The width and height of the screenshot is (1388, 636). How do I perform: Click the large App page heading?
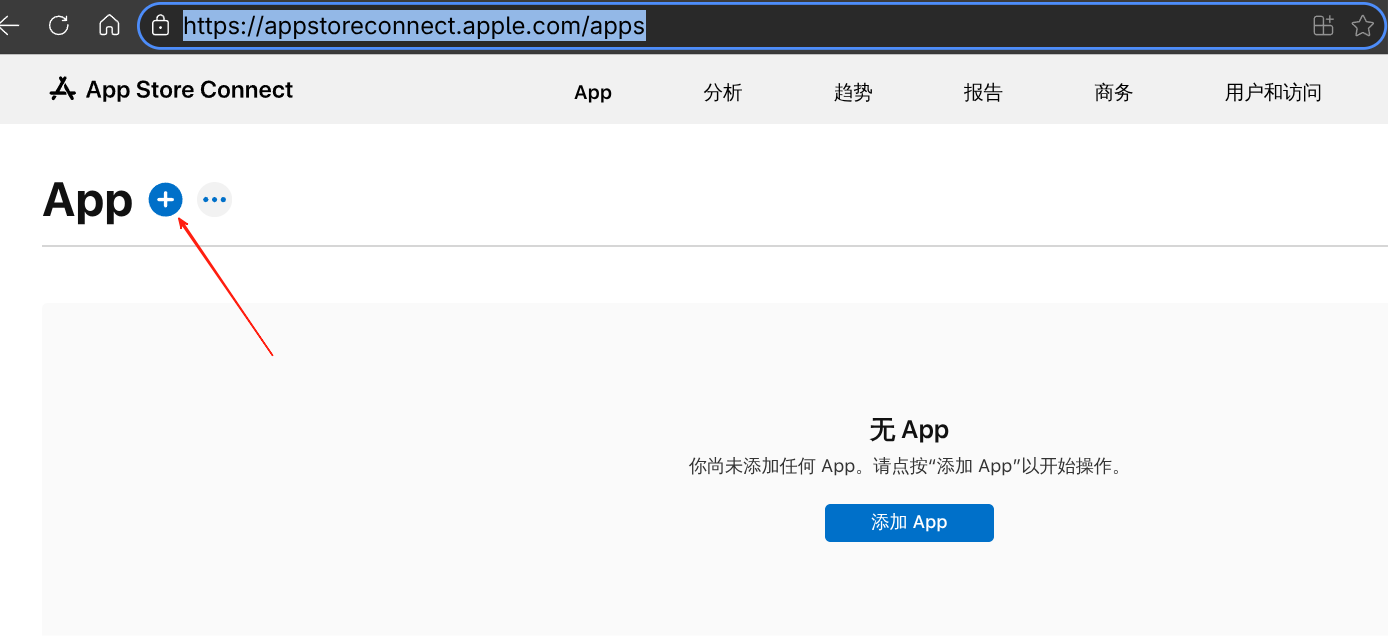(x=88, y=201)
